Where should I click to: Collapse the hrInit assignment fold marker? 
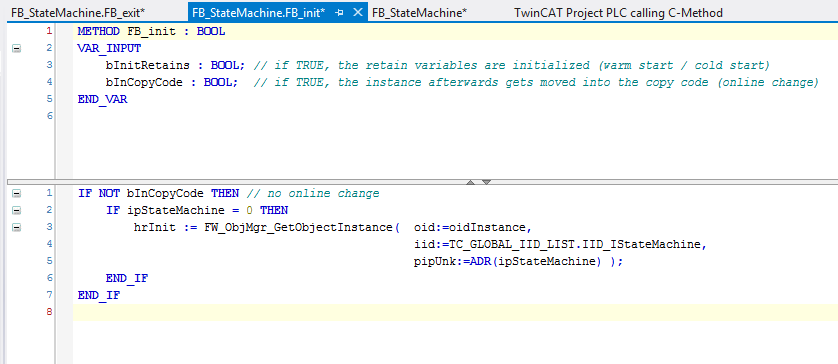(x=17, y=228)
